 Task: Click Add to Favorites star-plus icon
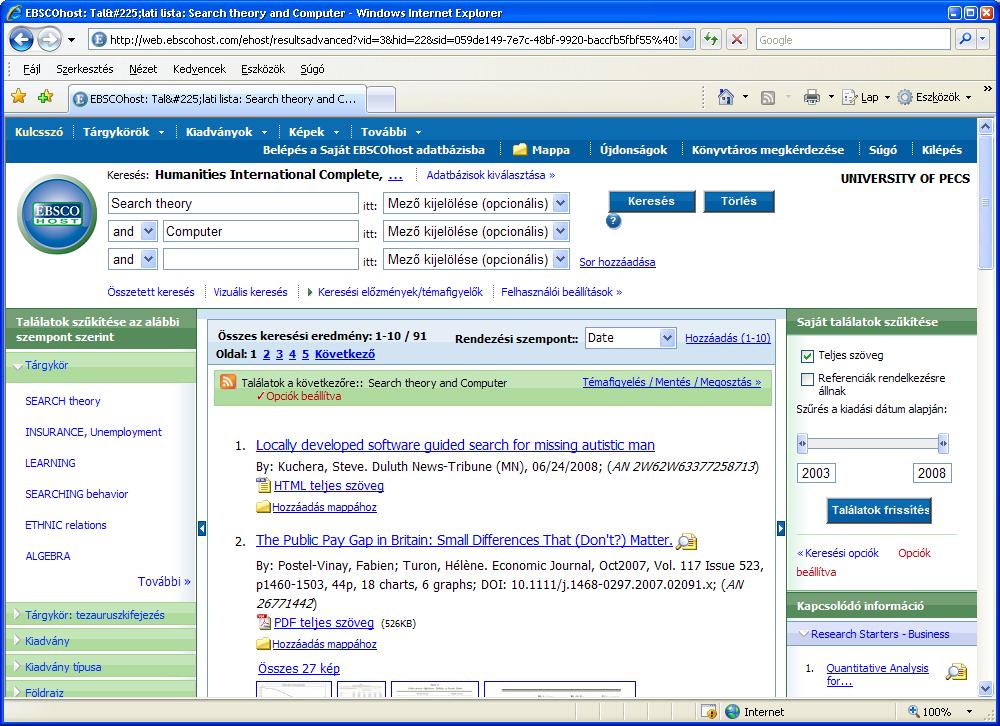(45, 97)
